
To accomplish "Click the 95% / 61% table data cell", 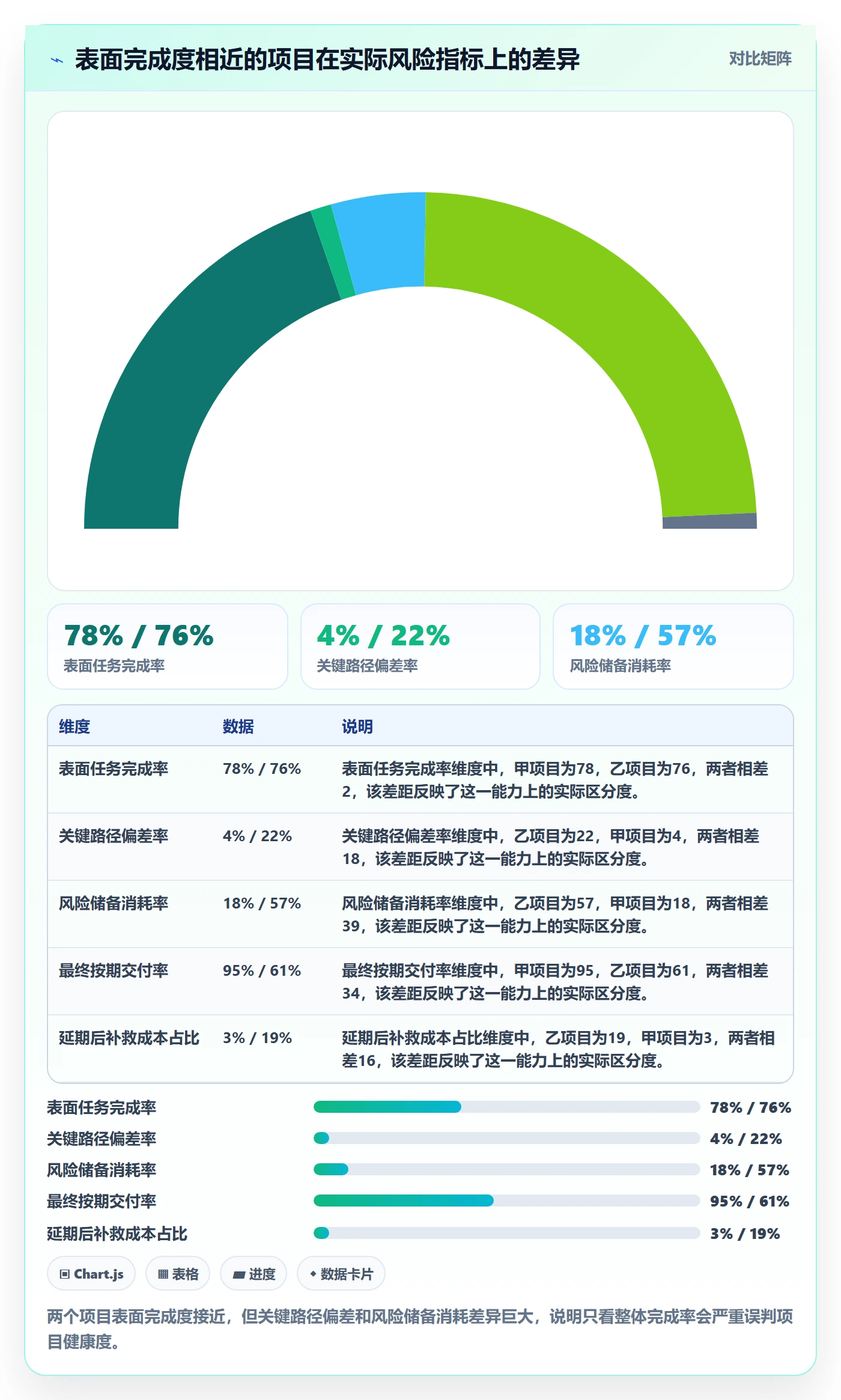I will click(x=262, y=970).
